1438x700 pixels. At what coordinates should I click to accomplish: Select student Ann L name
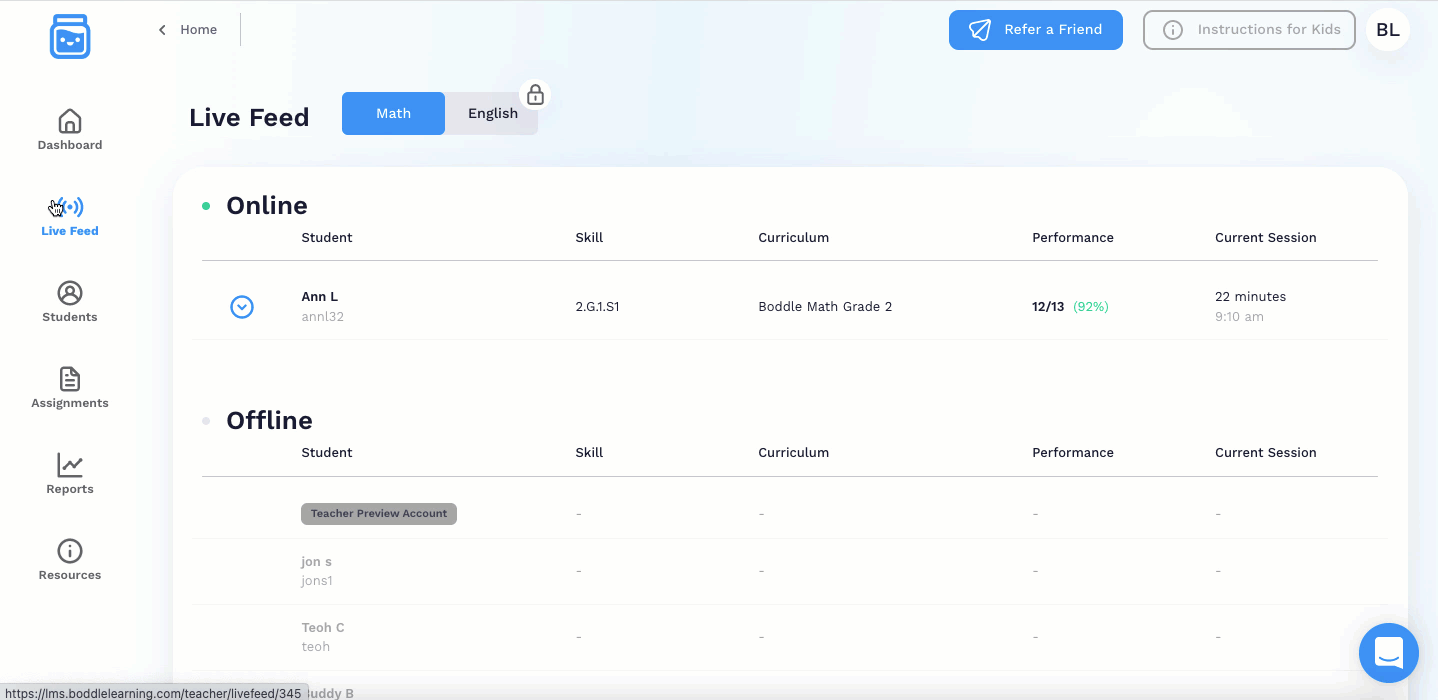coord(319,297)
